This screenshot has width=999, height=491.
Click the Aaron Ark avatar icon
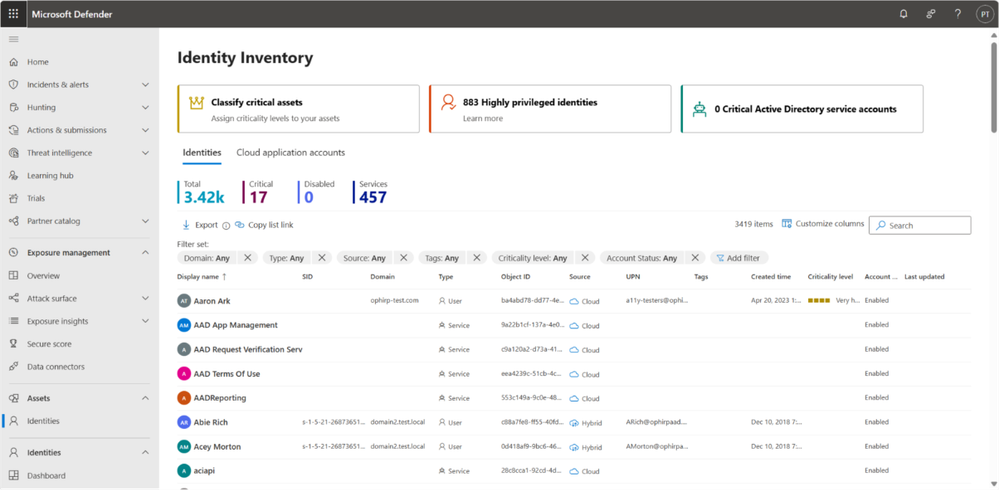click(x=183, y=301)
